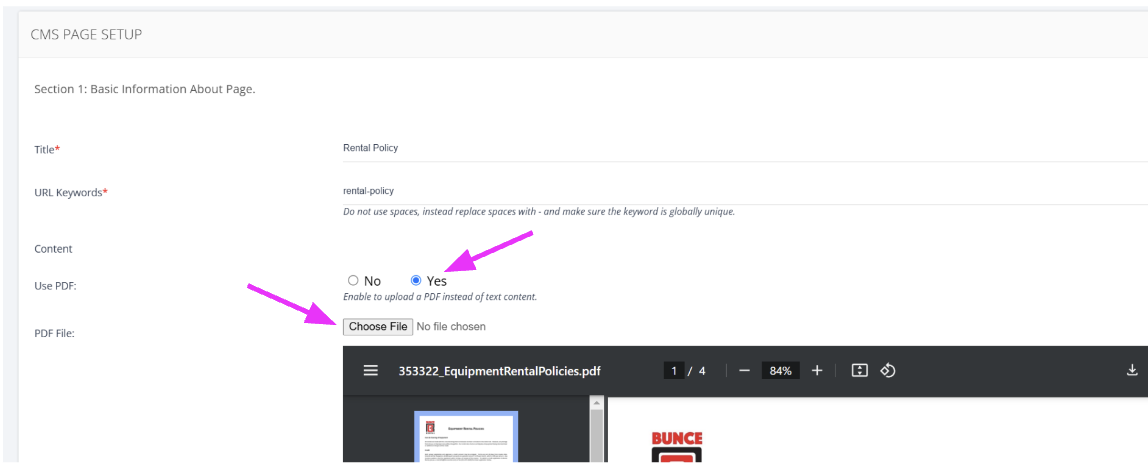This screenshot has height=468, width=1148.
Task: Click the 353322_EquipmentRentalPolicies.pdf file name
Action: pyautogui.click(x=499, y=371)
